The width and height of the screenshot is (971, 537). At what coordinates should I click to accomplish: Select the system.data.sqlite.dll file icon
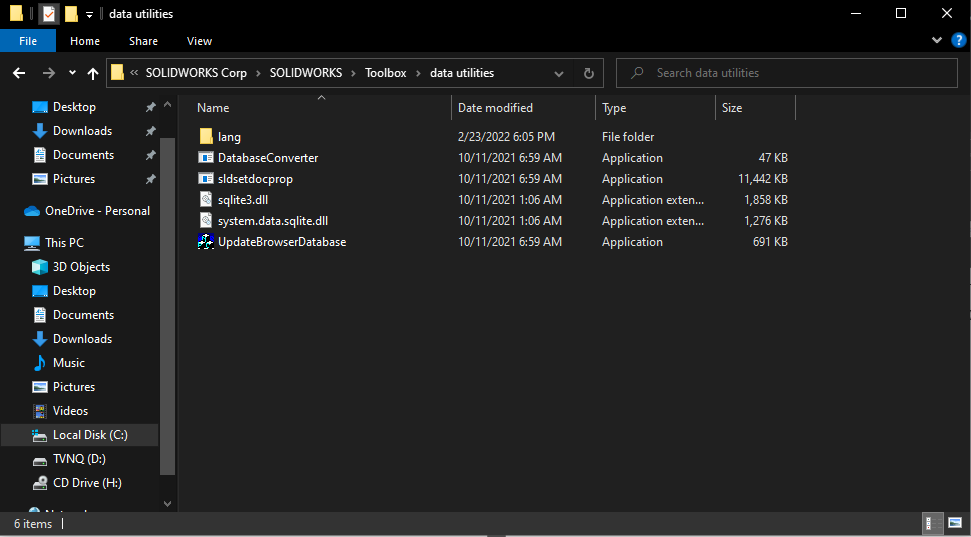point(206,220)
